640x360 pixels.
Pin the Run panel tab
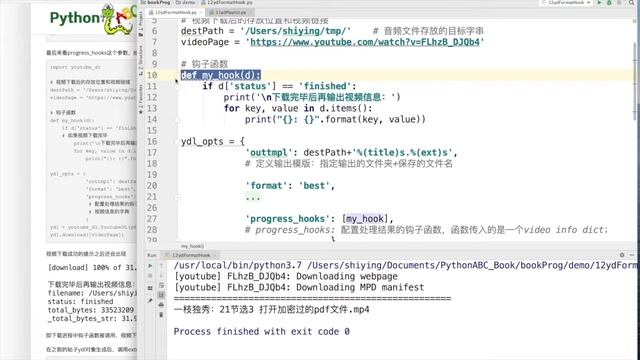150,301
